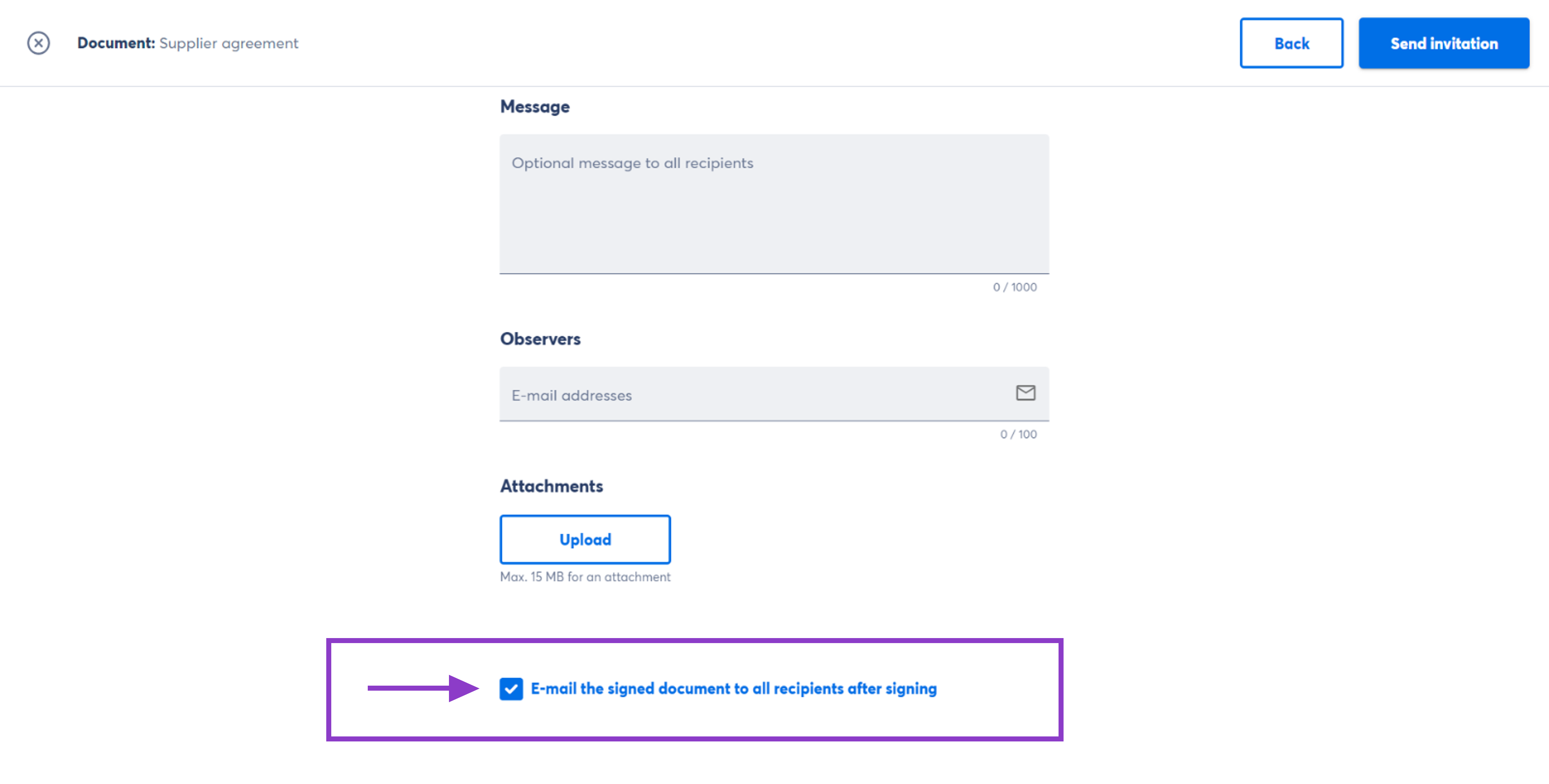Click the Attachments section heading
Image resolution: width=1549 pixels, height=784 pixels.
coord(551,486)
